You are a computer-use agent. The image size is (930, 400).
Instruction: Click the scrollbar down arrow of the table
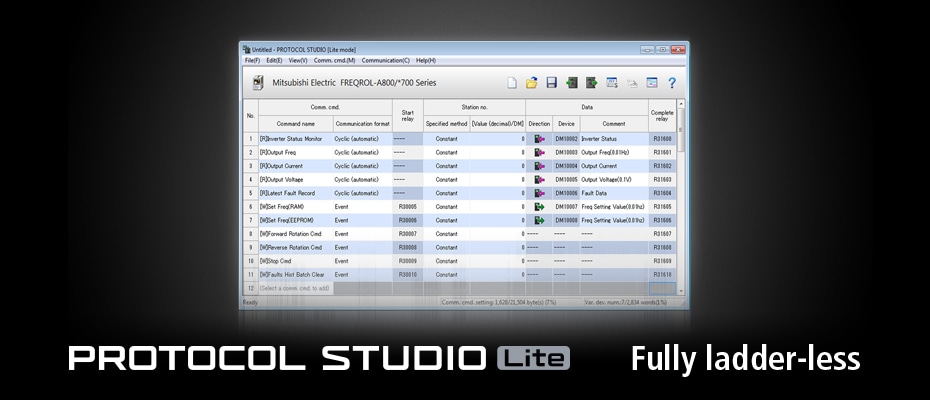tap(681, 291)
